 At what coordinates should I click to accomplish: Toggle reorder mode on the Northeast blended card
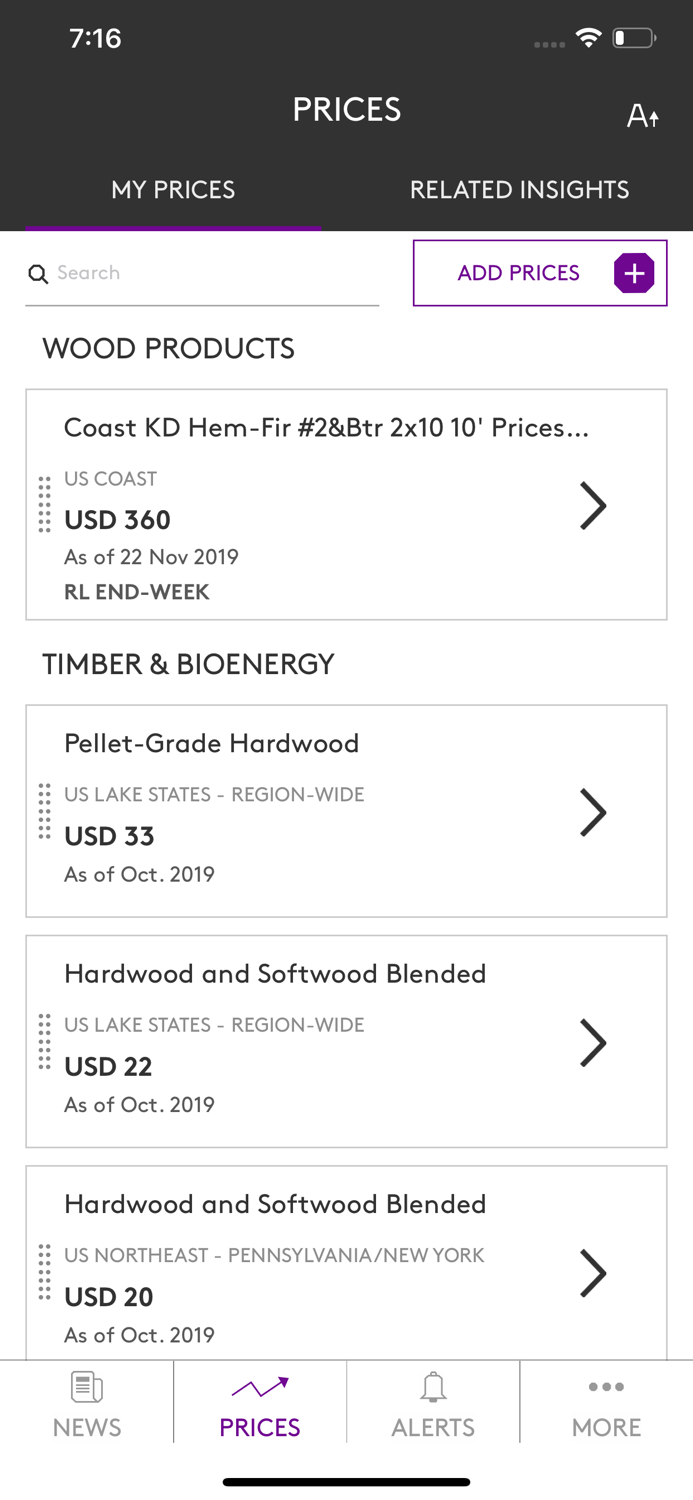tap(44, 1273)
